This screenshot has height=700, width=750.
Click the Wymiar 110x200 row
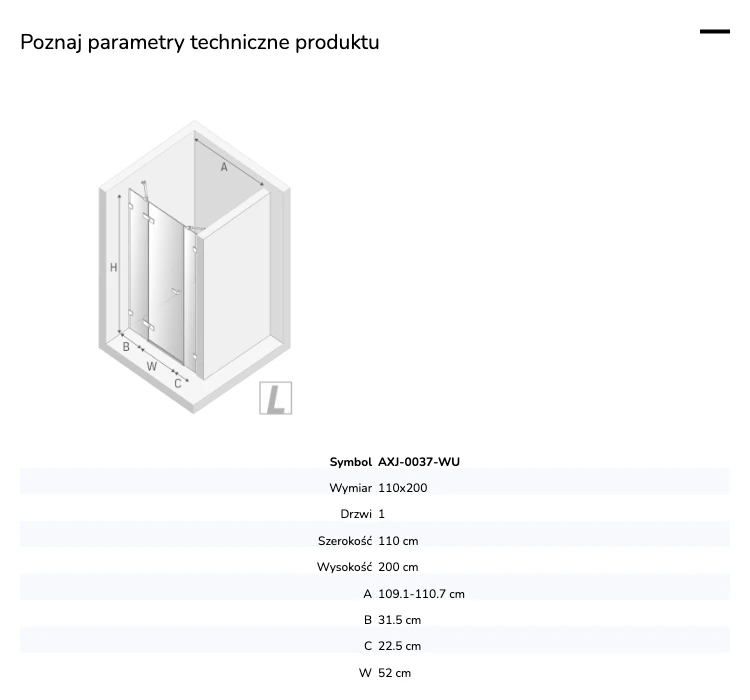click(375, 488)
